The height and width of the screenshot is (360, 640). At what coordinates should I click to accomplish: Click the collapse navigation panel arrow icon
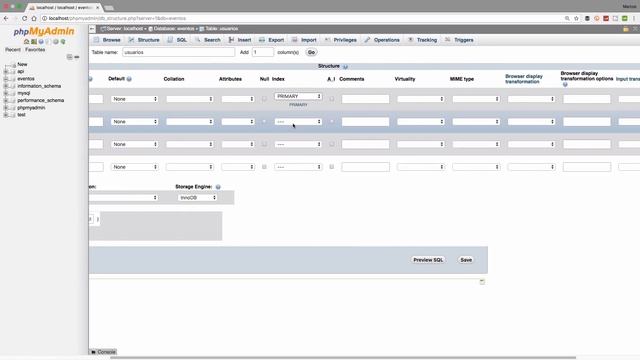[x=92, y=29]
